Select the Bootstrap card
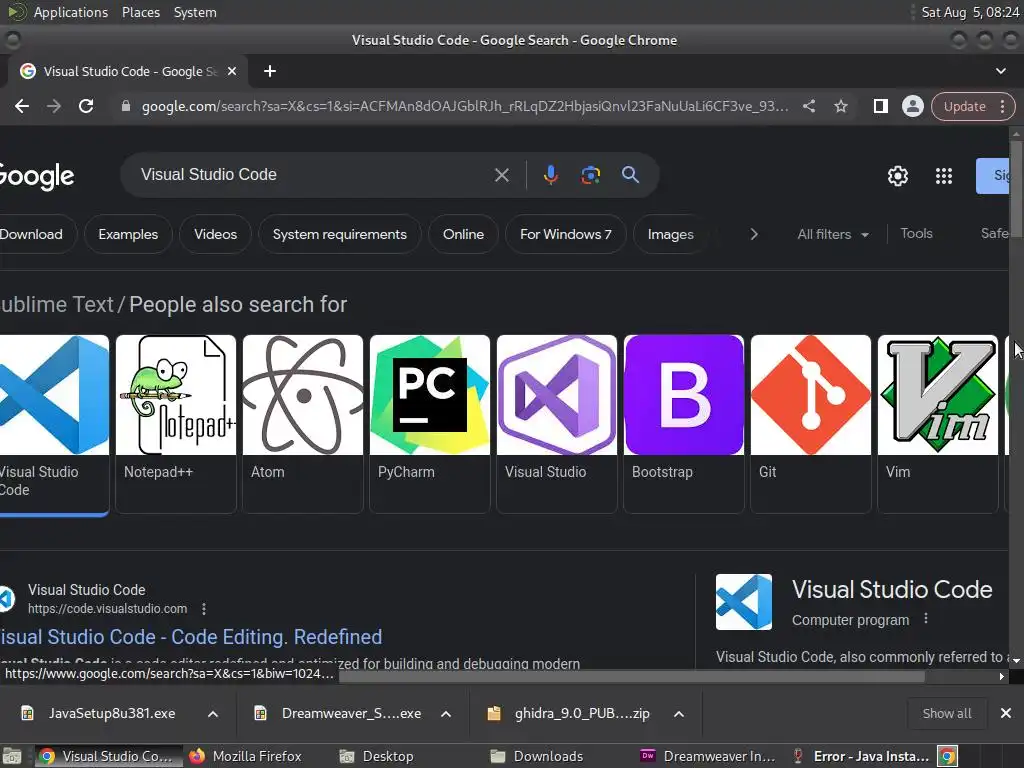Screen dimensions: 1024x768 coord(684,424)
